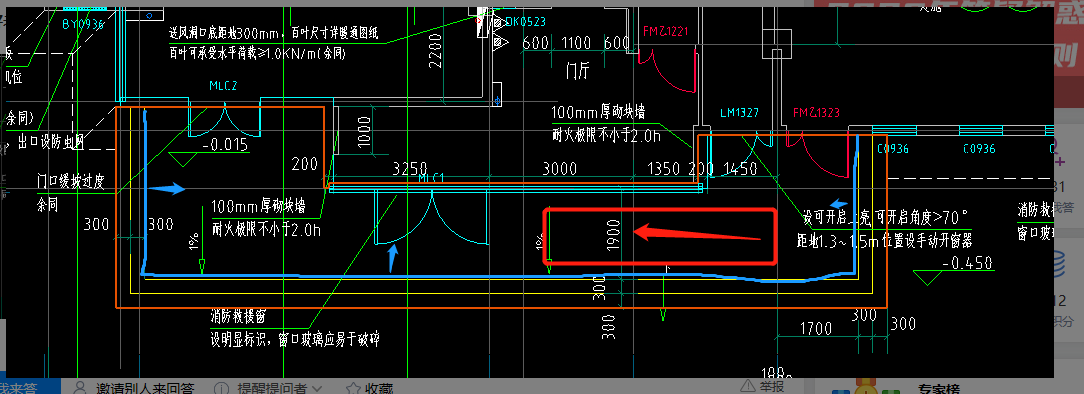Image resolution: width=1084 pixels, height=394 pixels.
Task: Click the medal icon beside 专家榜
Action: tap(866, 386)
